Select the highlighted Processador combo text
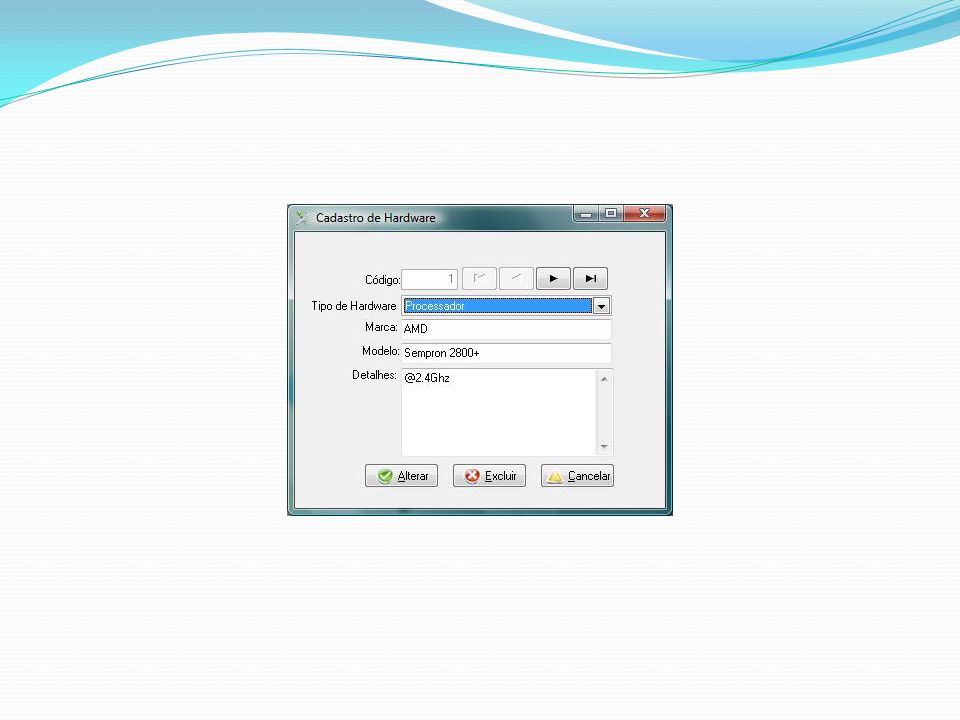The width and height of the screenshot is (960, 720). [497, 306]
